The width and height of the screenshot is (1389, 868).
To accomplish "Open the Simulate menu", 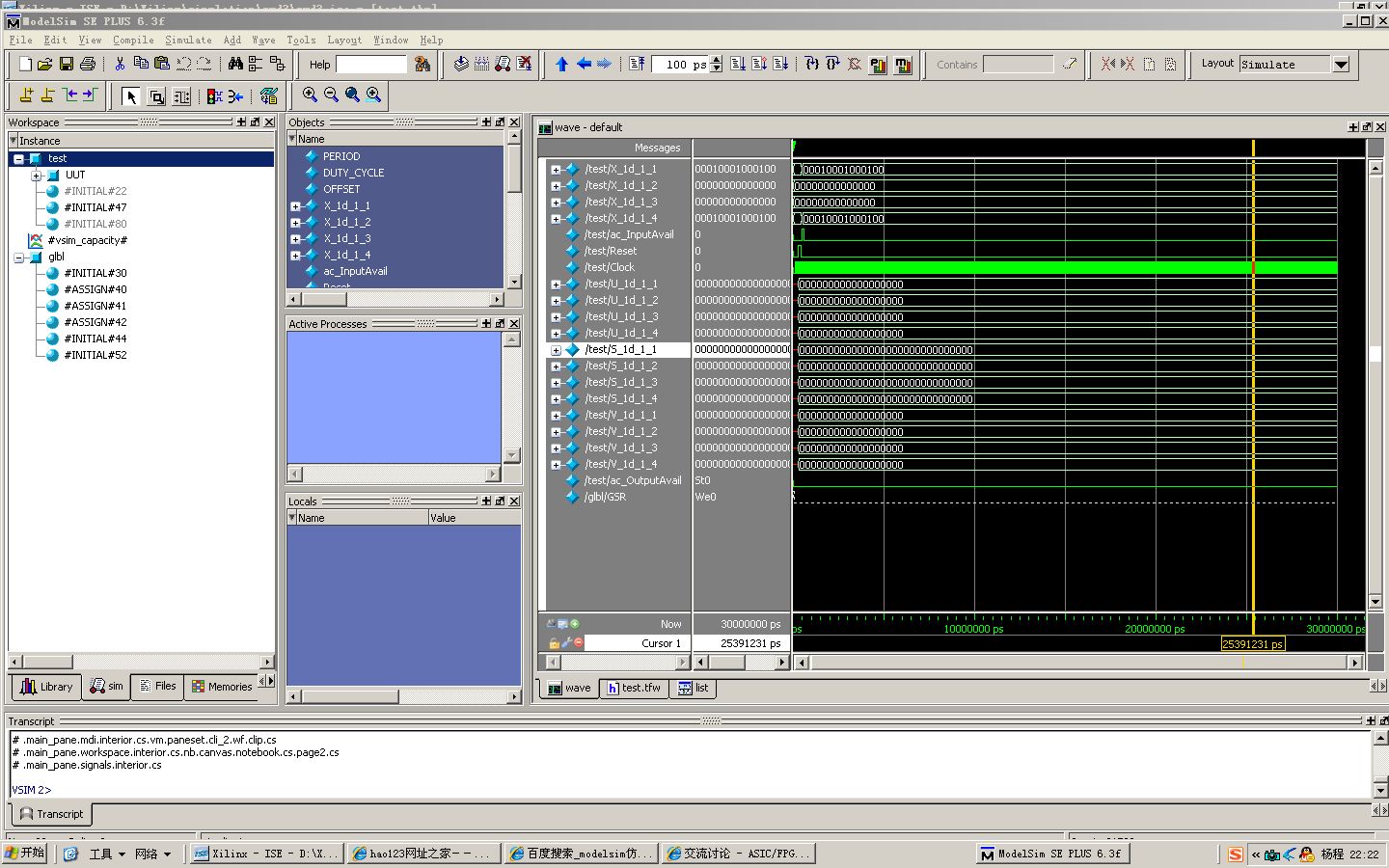I will point(188,41).
